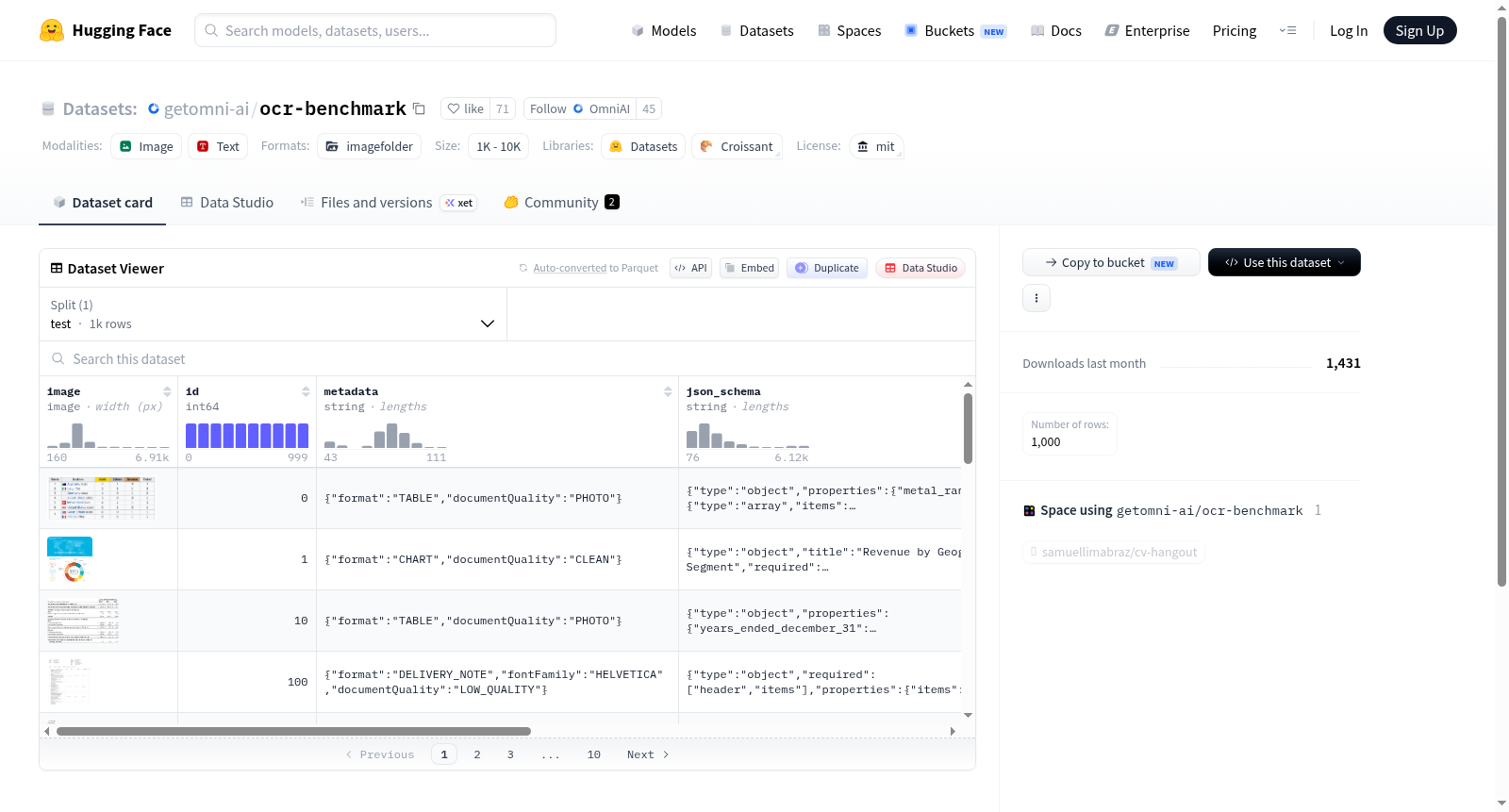The width and height of the screenshot is (1509, 812).
Task: Open Spaces in top navigation
Action: [850, 31]
